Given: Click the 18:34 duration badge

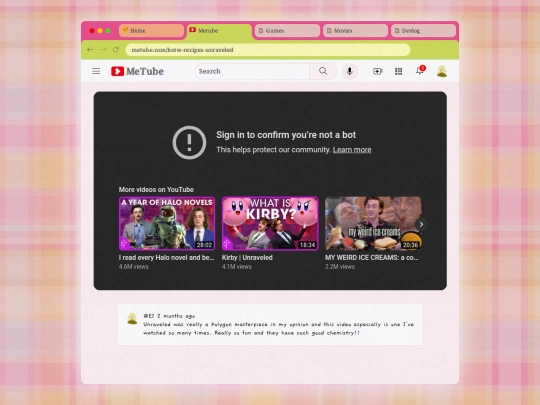Looking at the screenshot, I should tap(307, 245).
